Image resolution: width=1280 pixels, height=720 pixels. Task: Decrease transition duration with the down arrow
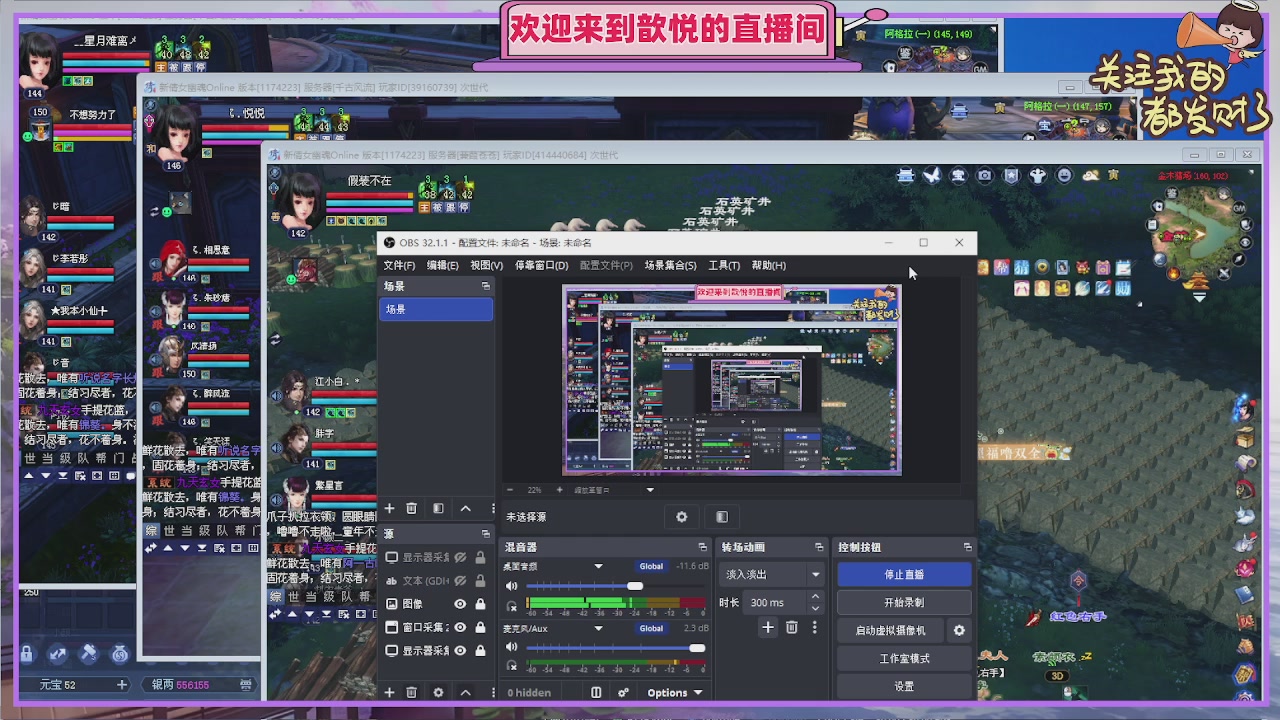point(815,608)
